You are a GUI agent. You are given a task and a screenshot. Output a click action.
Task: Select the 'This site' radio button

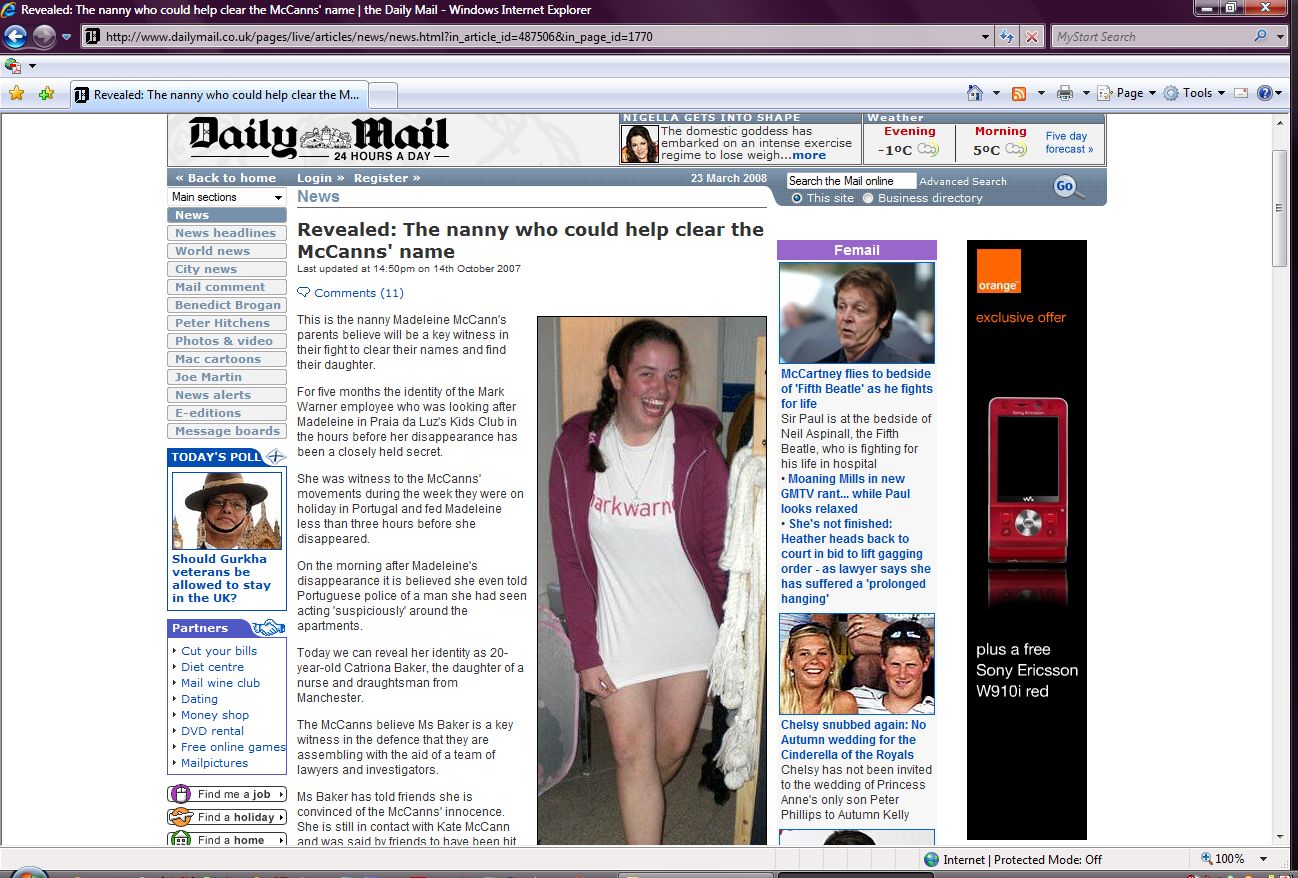[x=797, y=198]
